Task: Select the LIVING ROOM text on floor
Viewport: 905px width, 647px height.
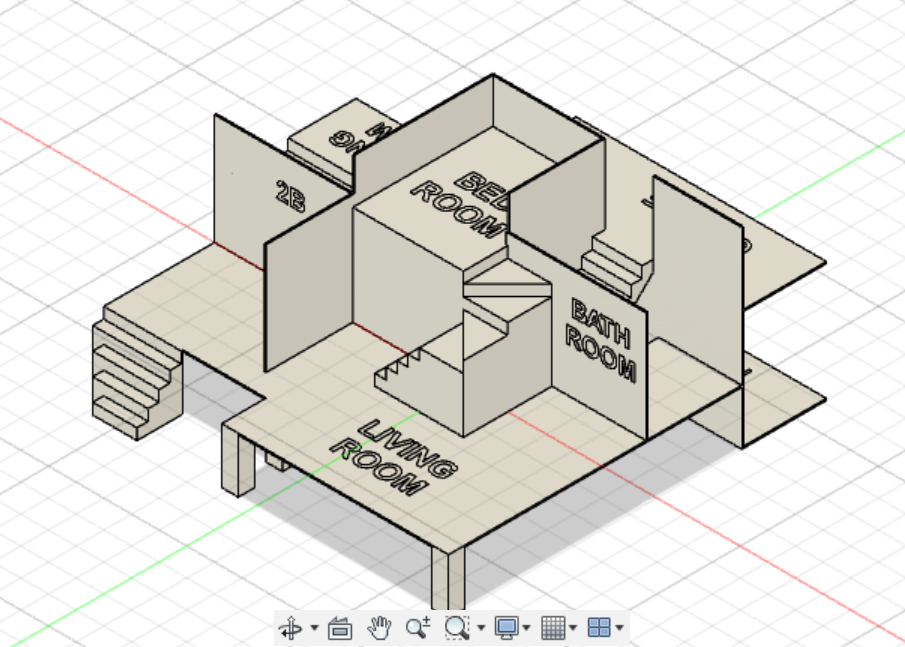Action: (x=395, y=458)
